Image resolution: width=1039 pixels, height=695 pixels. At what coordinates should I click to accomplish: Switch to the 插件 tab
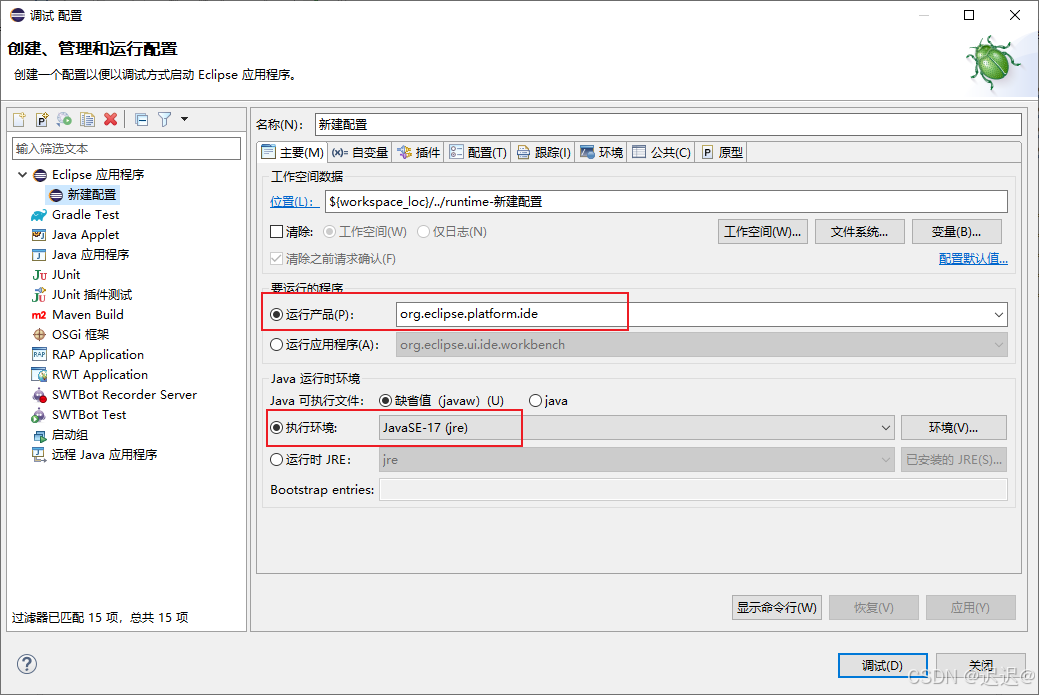[418, 152]
